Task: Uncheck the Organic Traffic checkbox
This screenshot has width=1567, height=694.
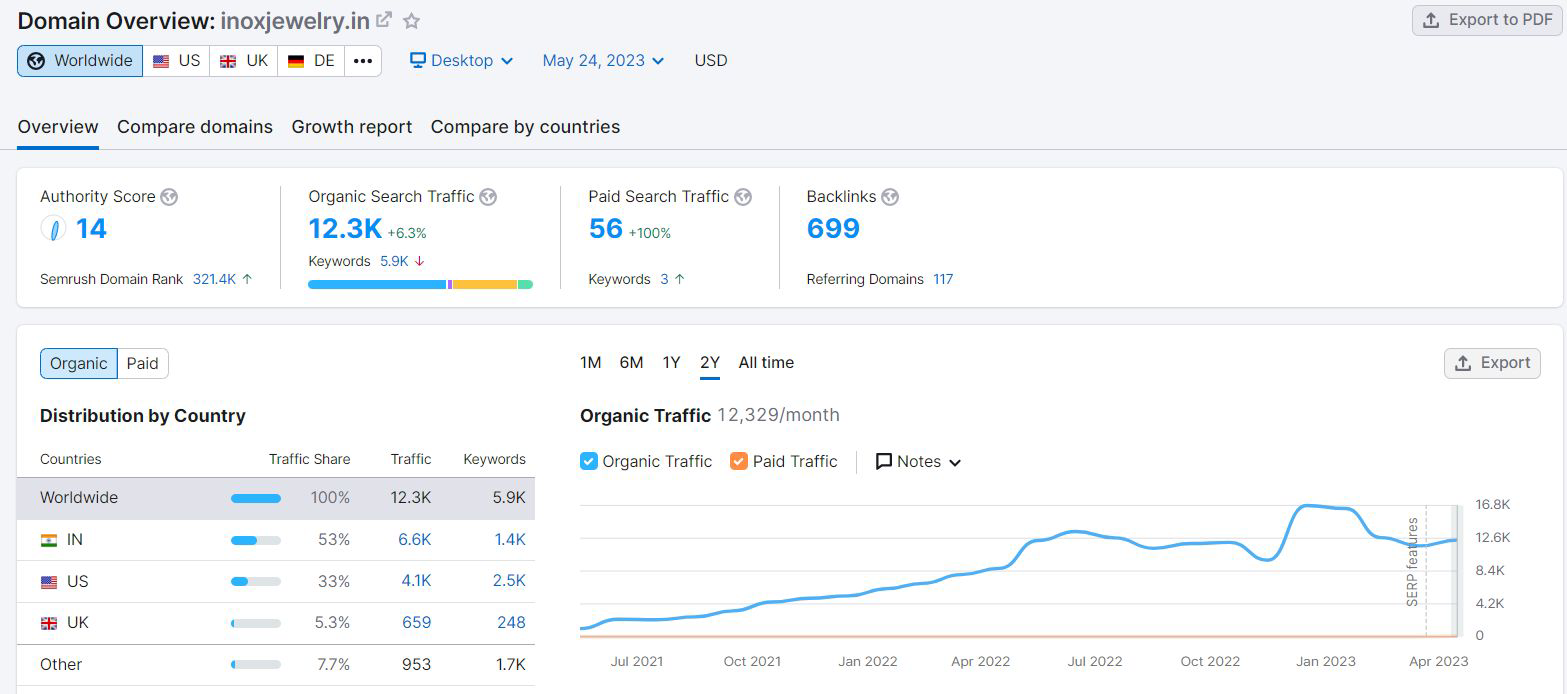Action: pyautogui.click(x=589, y=461)
